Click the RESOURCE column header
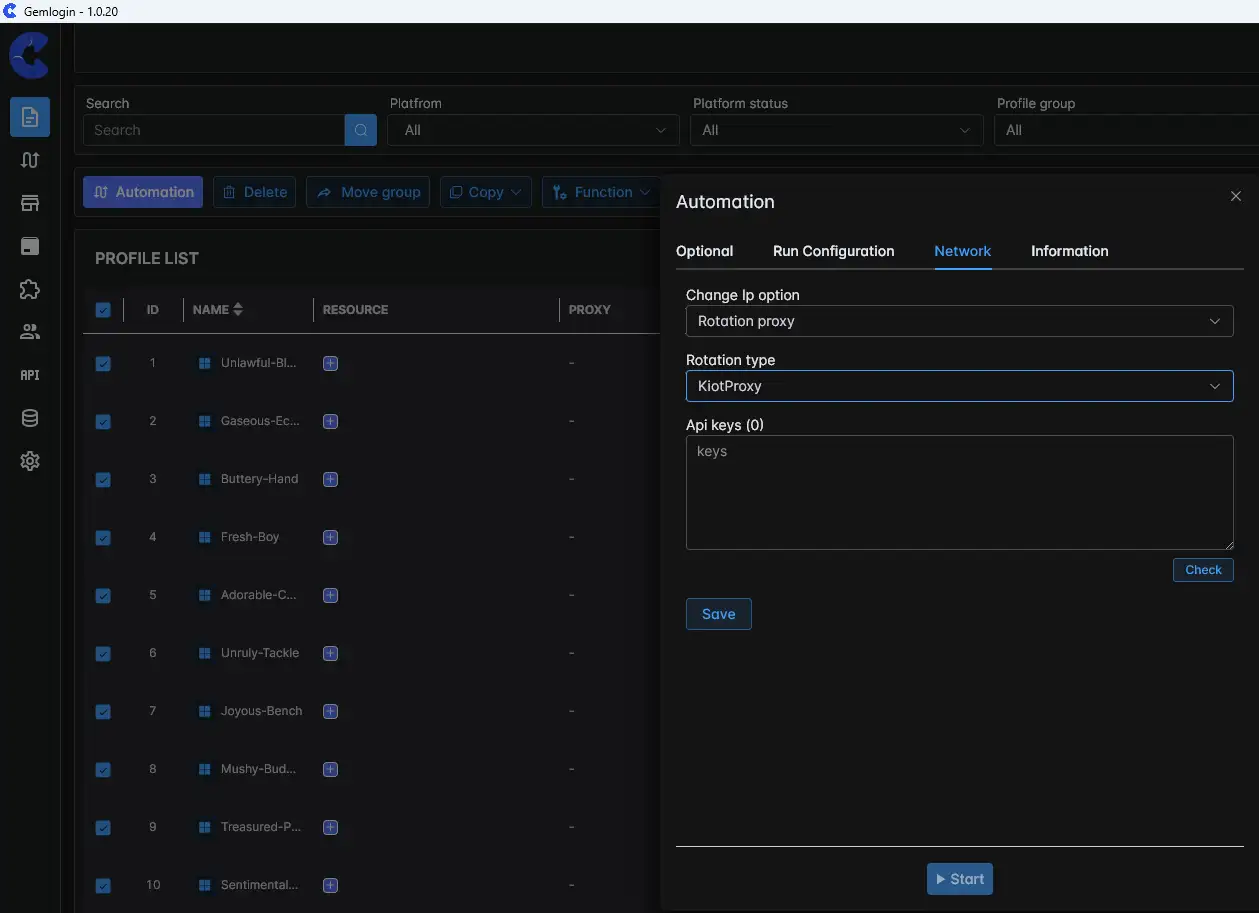 tap(355, 310)
